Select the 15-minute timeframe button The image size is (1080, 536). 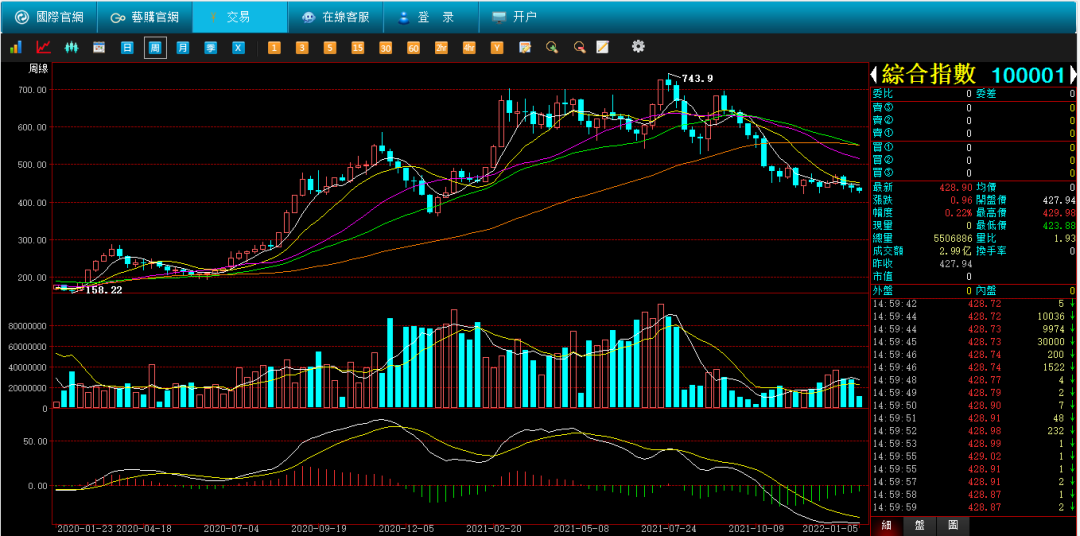(x=357, y=48)
